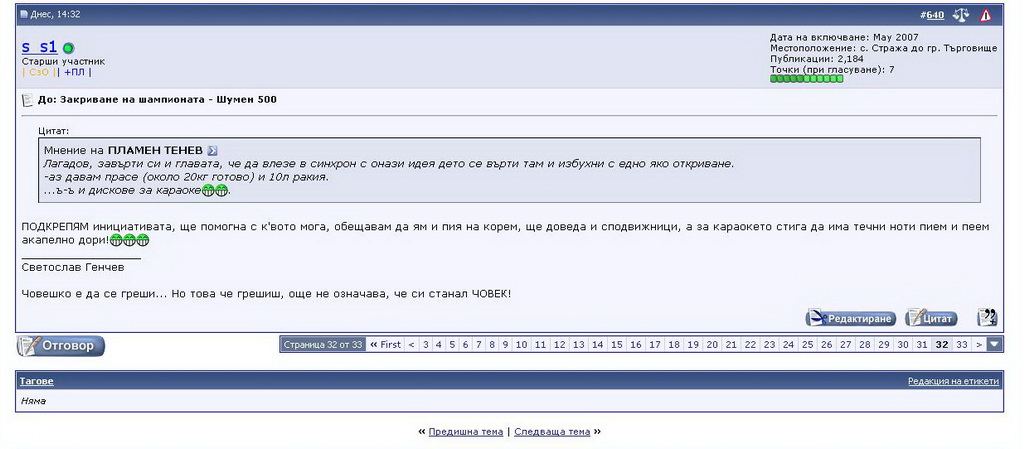Click post title 'До: Закриване на шампионата - Шумен 500'
This screenshot has height=449, width=1024.
click(157, 100)
